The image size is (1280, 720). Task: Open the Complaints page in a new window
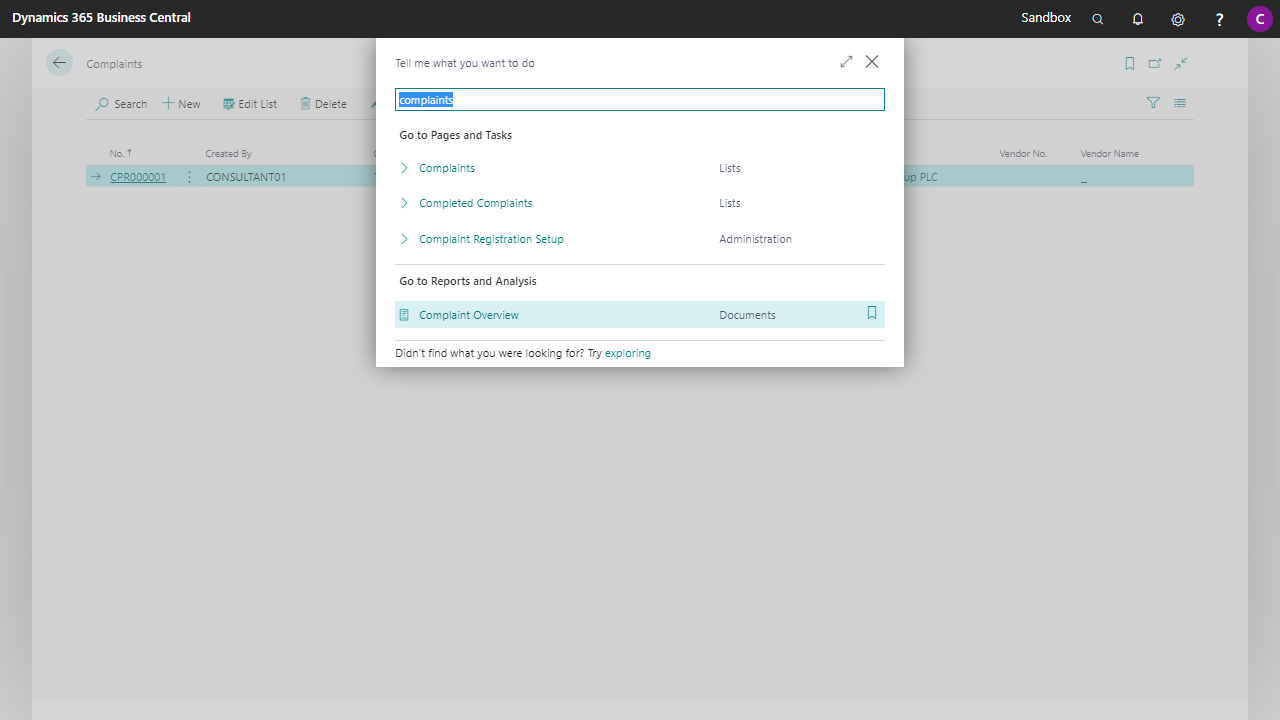(x=1155, y=62)
